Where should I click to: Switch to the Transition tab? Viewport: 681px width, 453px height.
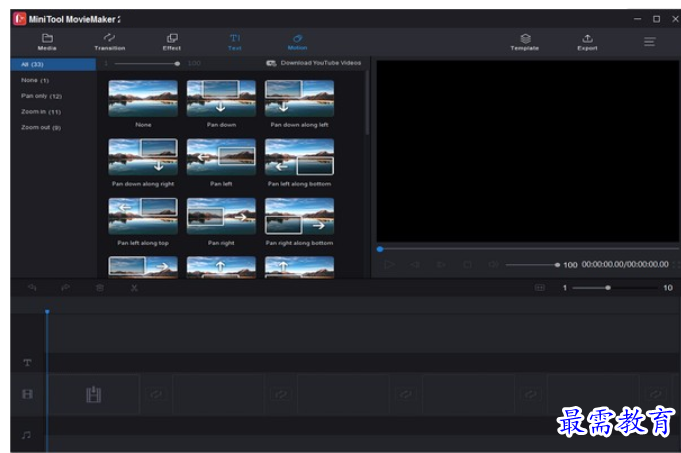click(109, 42)
